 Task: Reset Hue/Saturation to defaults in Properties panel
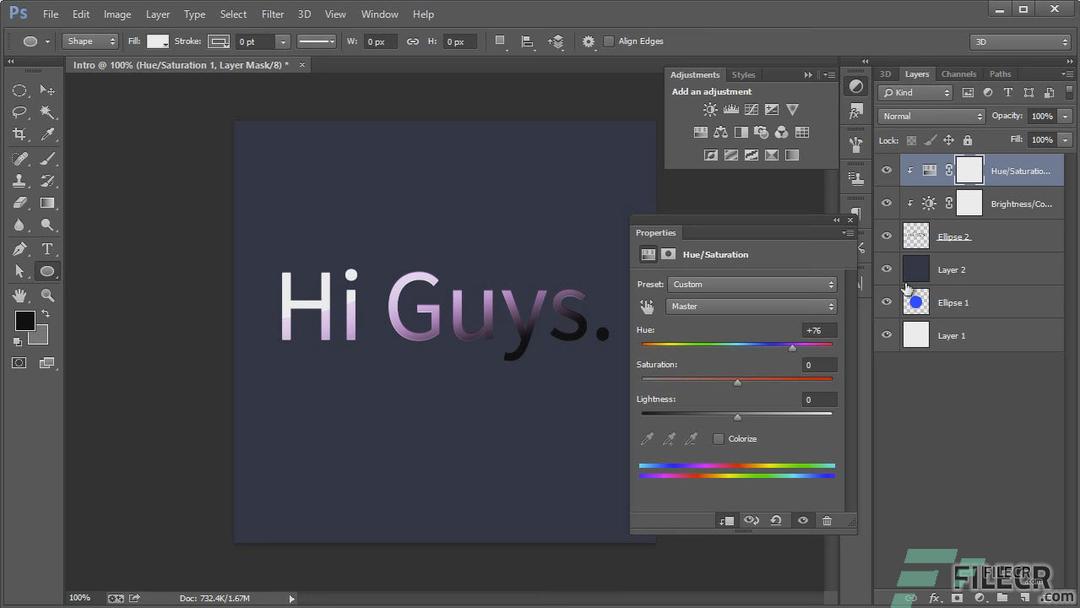pyautogui.click(x=777, y=520)
